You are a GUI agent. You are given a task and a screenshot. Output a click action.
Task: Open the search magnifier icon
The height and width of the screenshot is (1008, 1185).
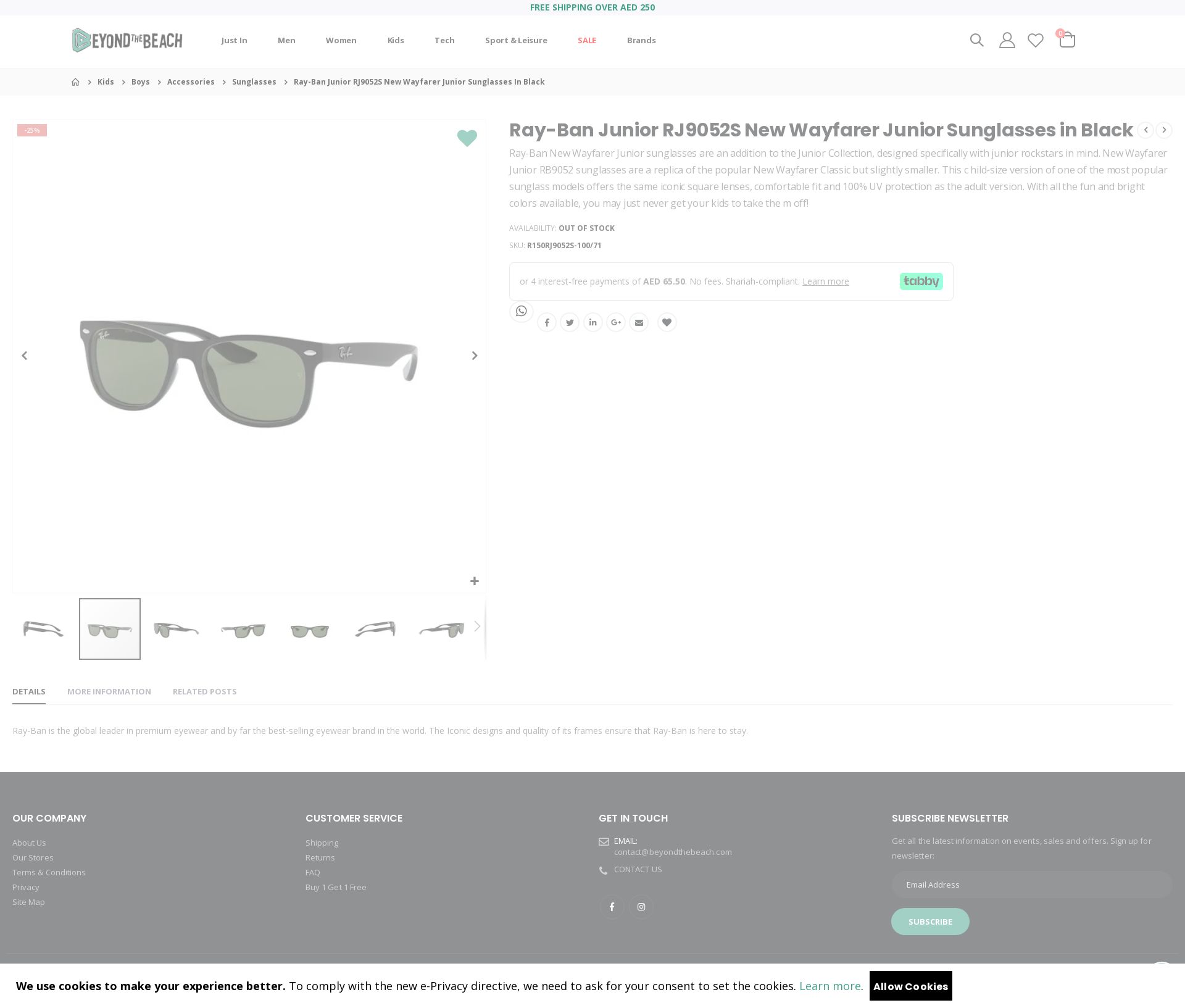coord(976,40)
